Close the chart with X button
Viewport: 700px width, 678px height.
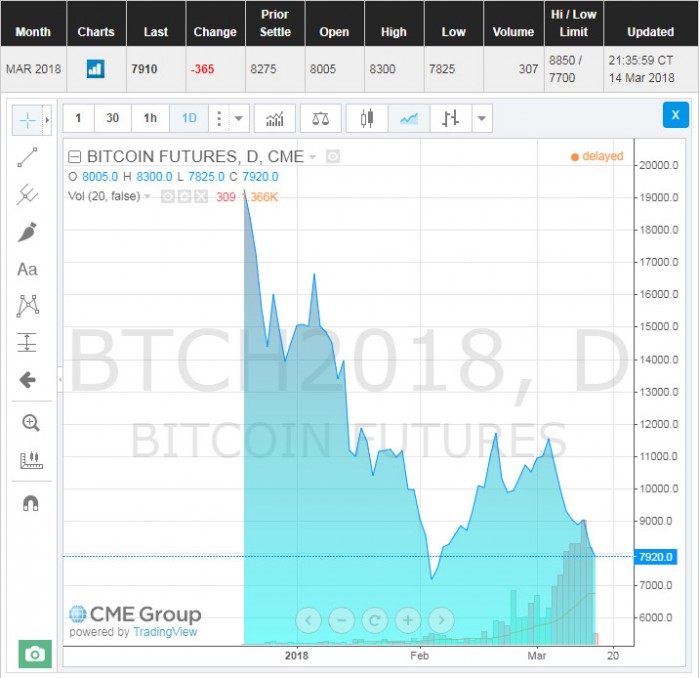[x=675, y=115]
